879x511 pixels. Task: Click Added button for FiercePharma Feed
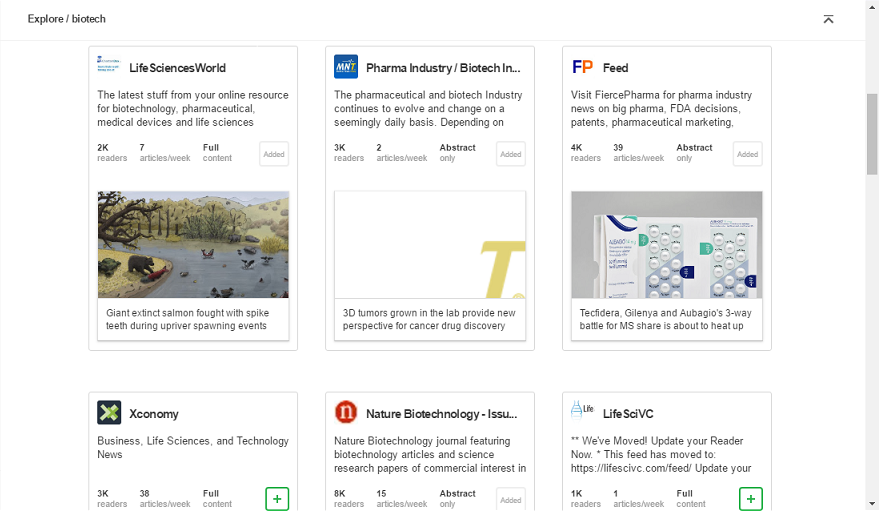tap(747, 154)
